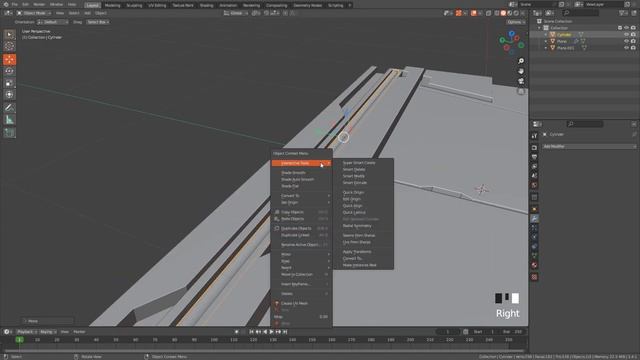Open the Convert To submenu entry
The width and height of the screenshot is (640, 360).
click(302, 196)
